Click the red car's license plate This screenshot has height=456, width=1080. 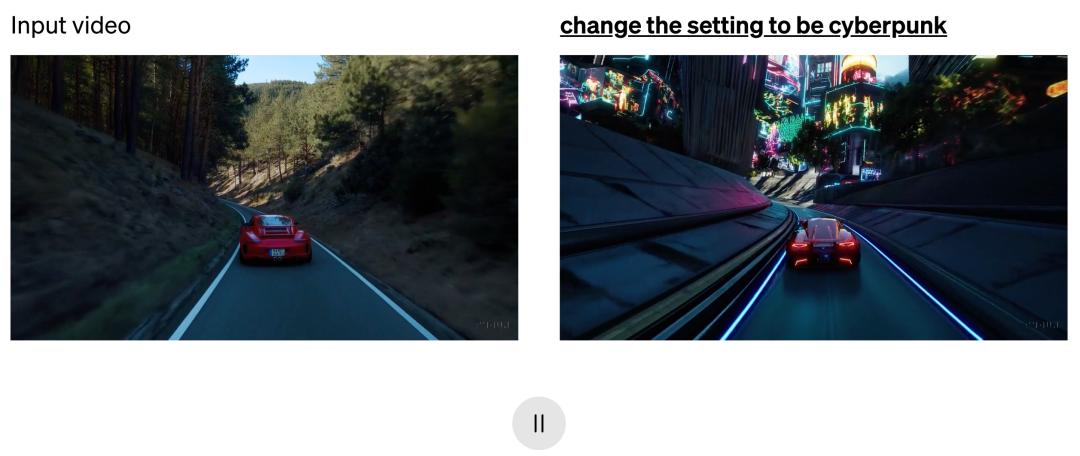click(277, 253)
